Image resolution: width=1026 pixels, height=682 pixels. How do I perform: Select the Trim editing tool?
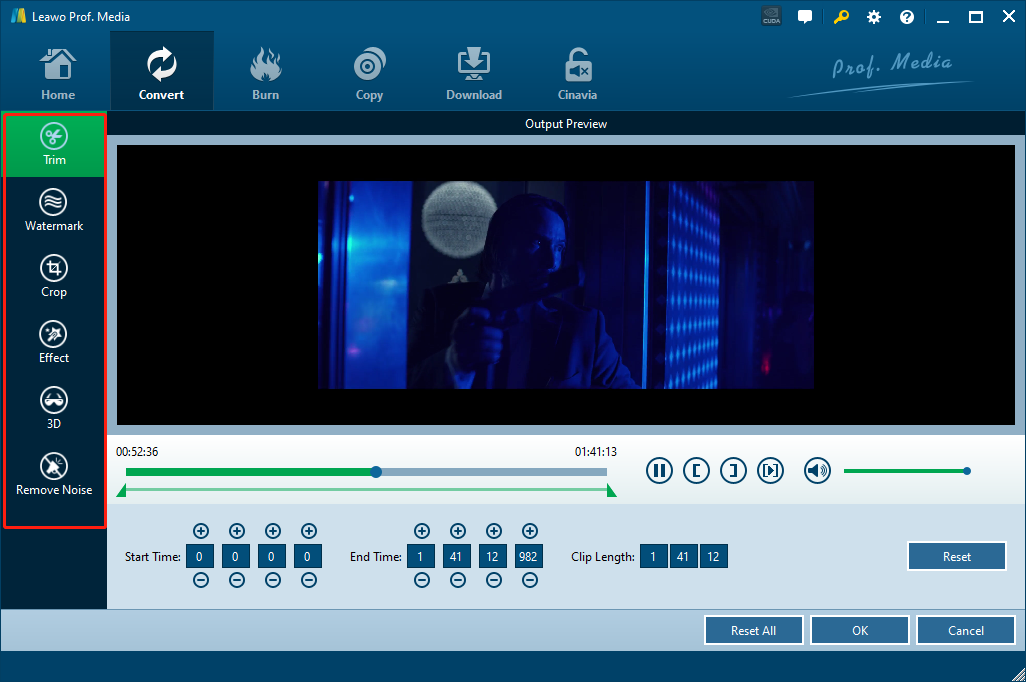[54, 146]
